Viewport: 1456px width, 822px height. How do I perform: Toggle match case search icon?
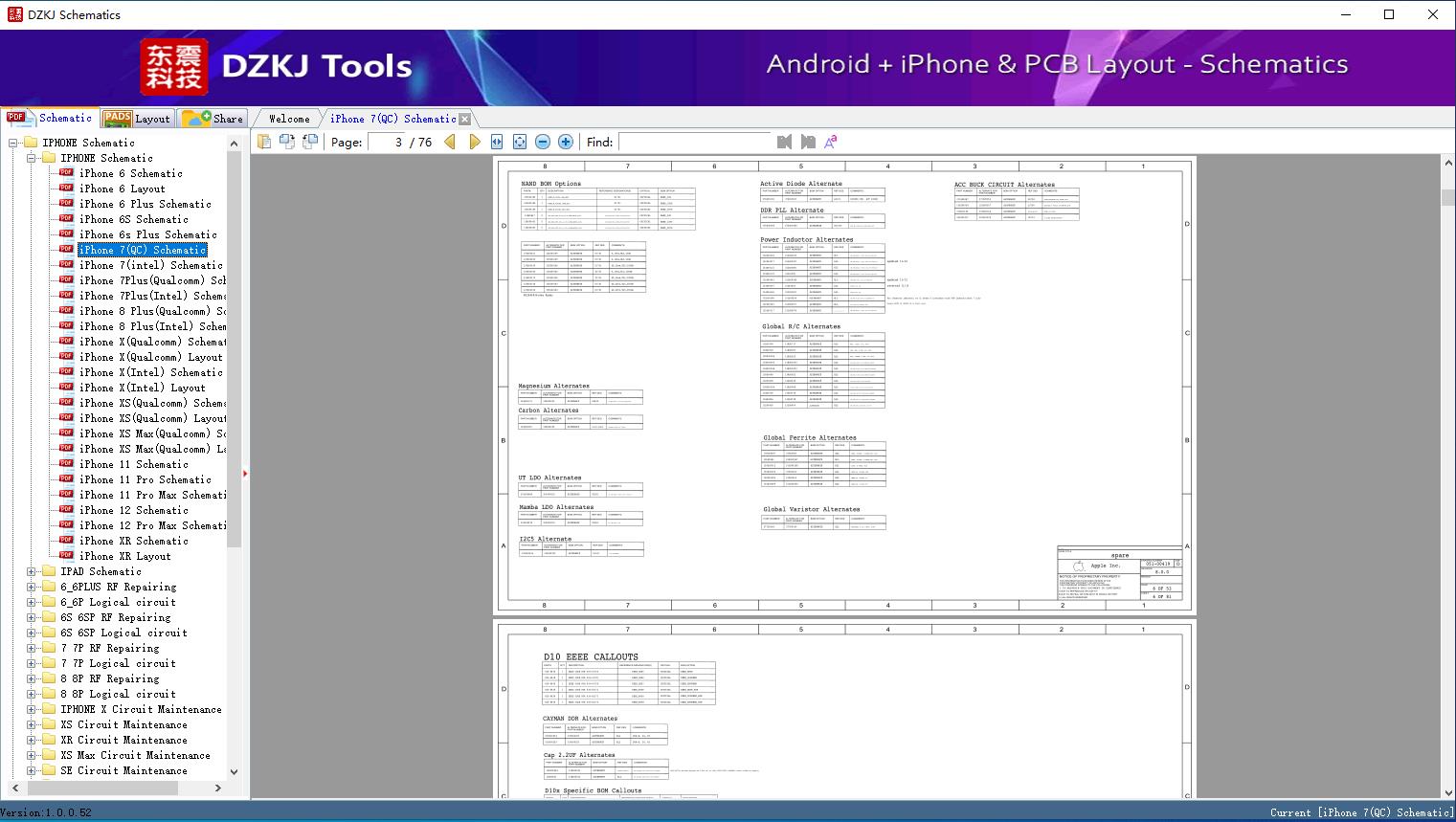(x=831, y=142)
